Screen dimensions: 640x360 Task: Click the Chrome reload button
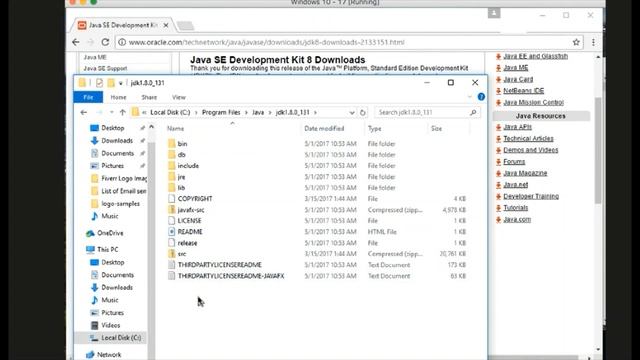coord(105,42)
